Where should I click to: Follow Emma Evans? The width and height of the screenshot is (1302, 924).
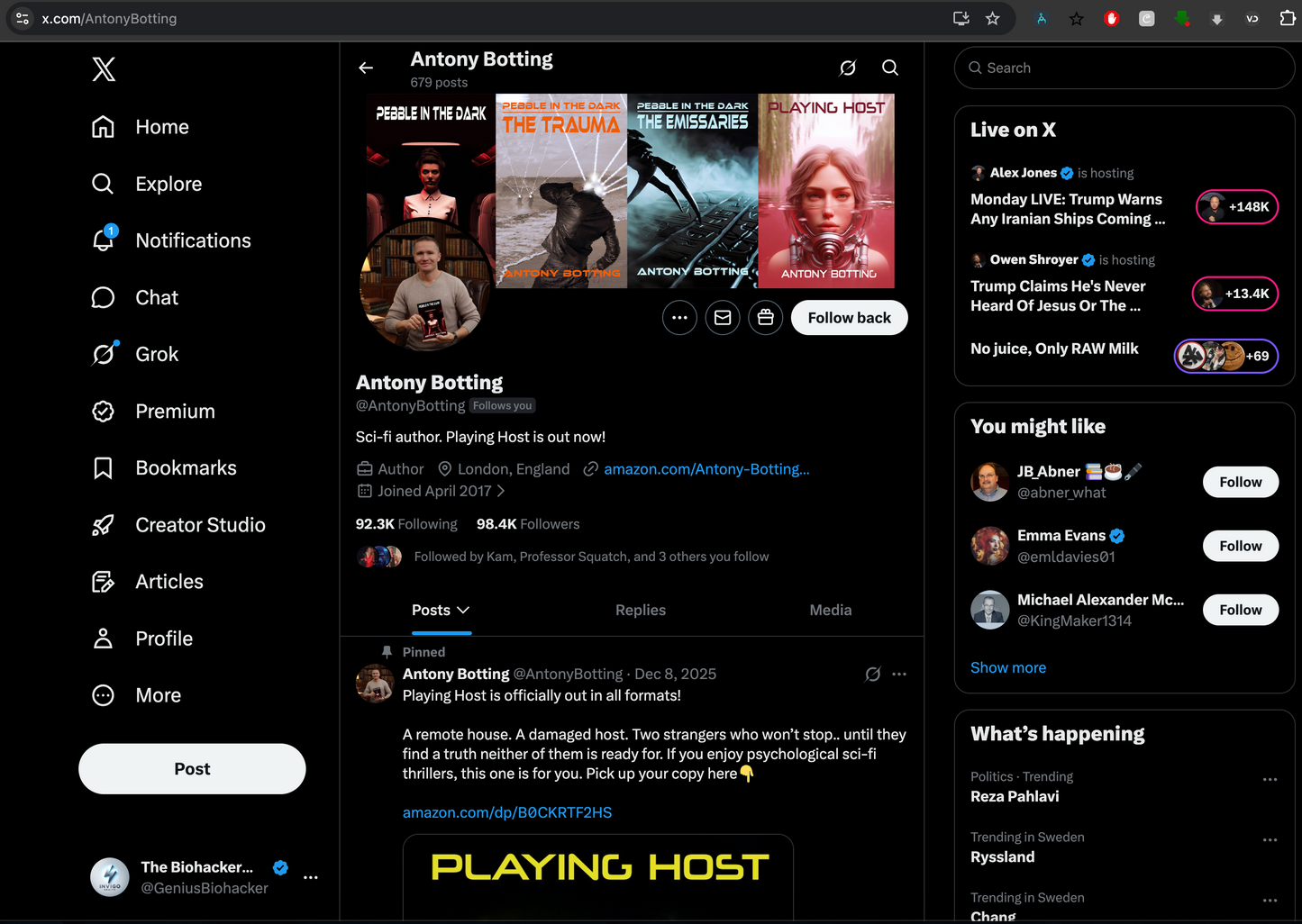(x=1241, y=546)
